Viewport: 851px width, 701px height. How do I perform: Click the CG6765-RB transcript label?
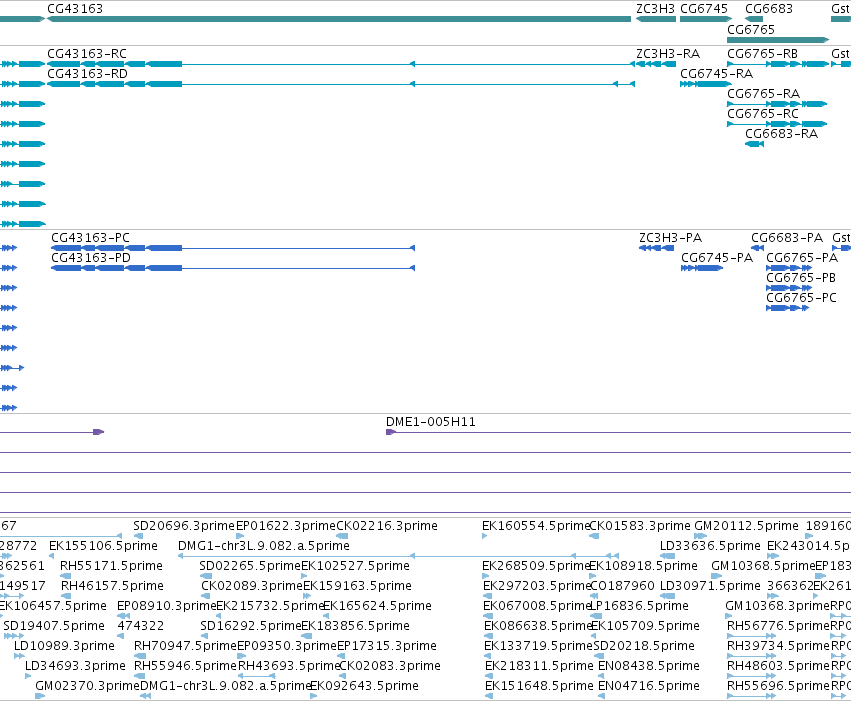[x=763, y=54]
